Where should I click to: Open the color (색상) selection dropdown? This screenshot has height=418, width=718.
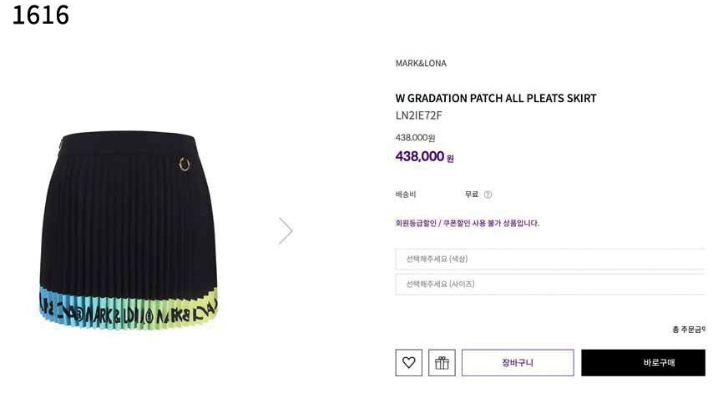550,259
